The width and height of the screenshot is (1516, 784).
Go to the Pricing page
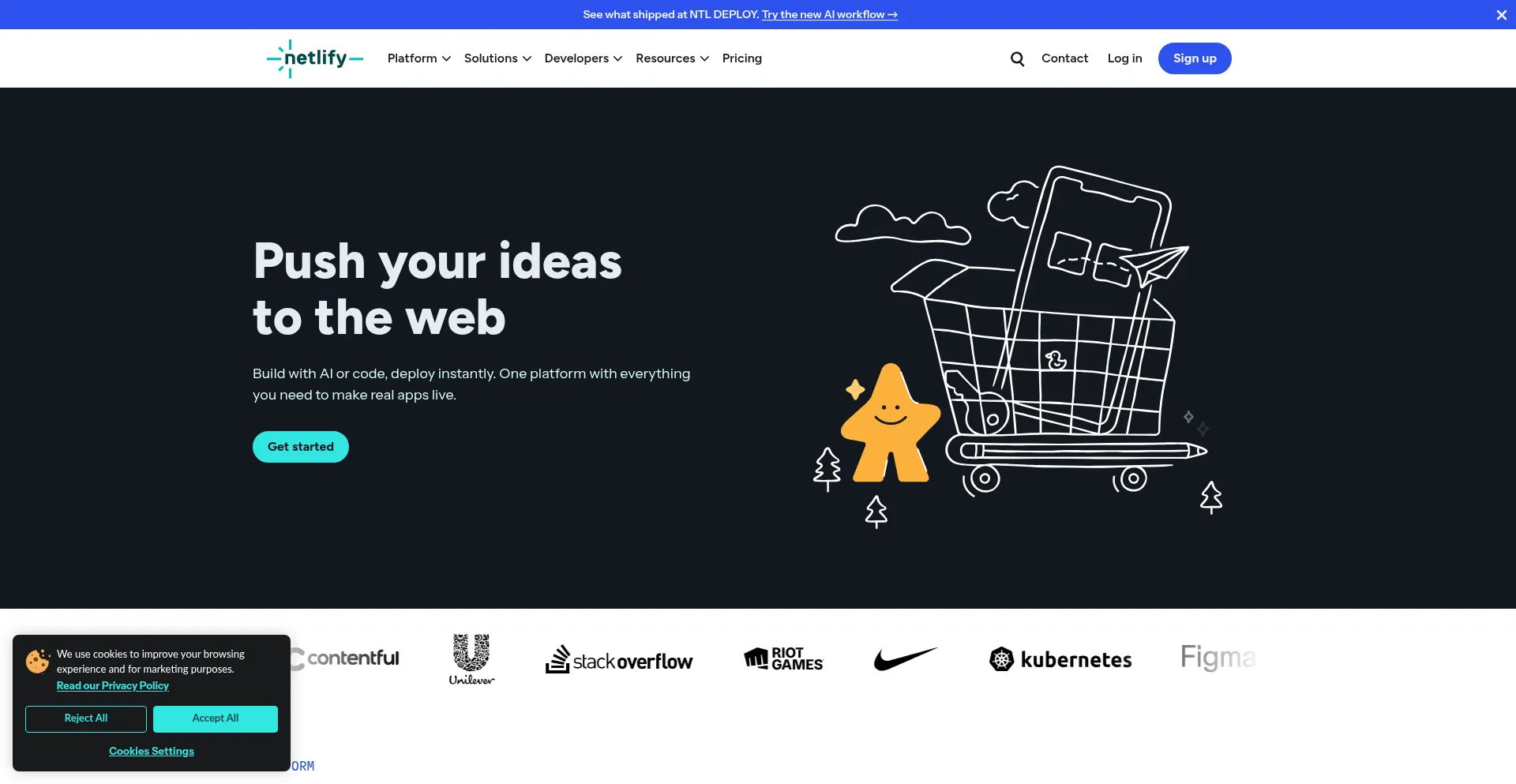[741, 58]
